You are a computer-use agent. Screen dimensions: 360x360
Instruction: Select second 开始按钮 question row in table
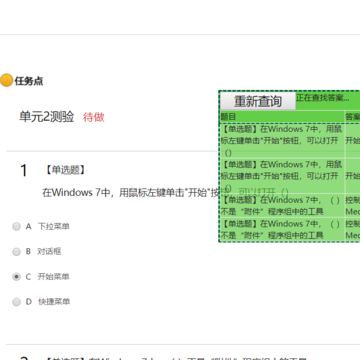coord(290,176)
